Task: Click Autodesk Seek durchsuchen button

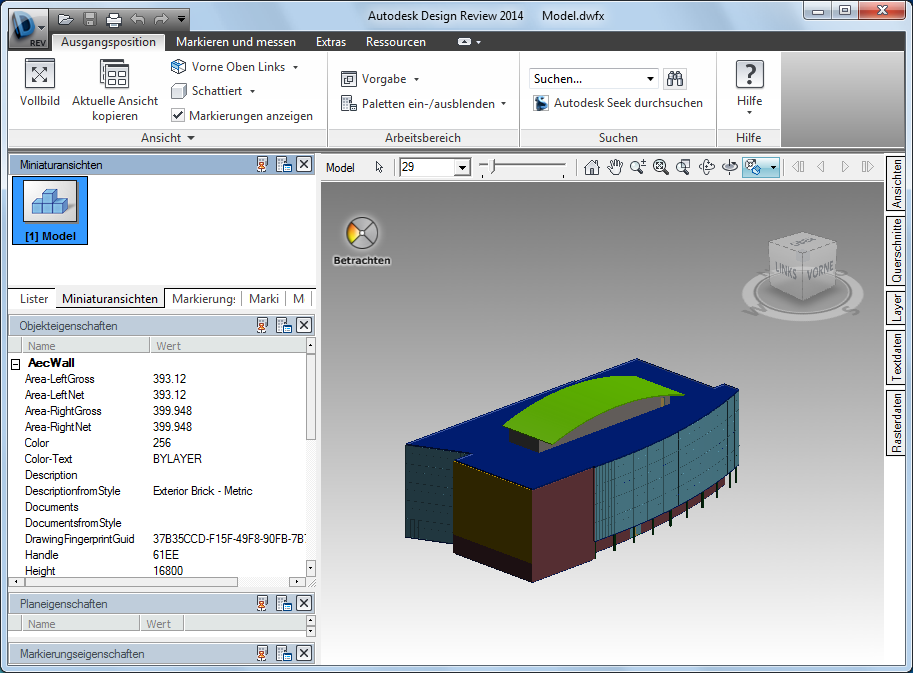Action: tap(618, 103)
